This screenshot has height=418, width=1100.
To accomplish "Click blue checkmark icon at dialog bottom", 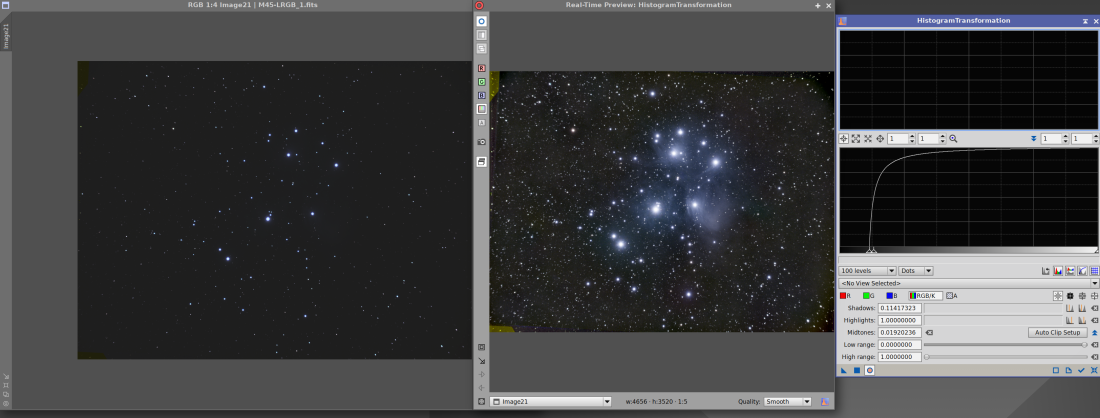I will click(1082, 370).
